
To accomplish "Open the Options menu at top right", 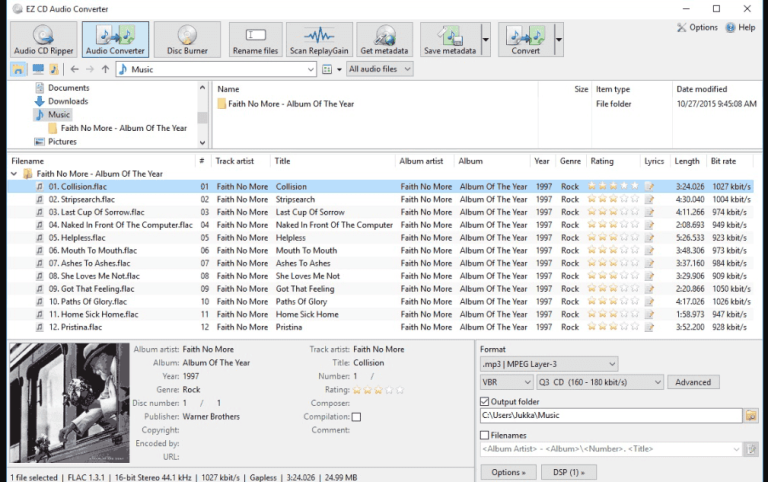I will [x=697, y=27].
